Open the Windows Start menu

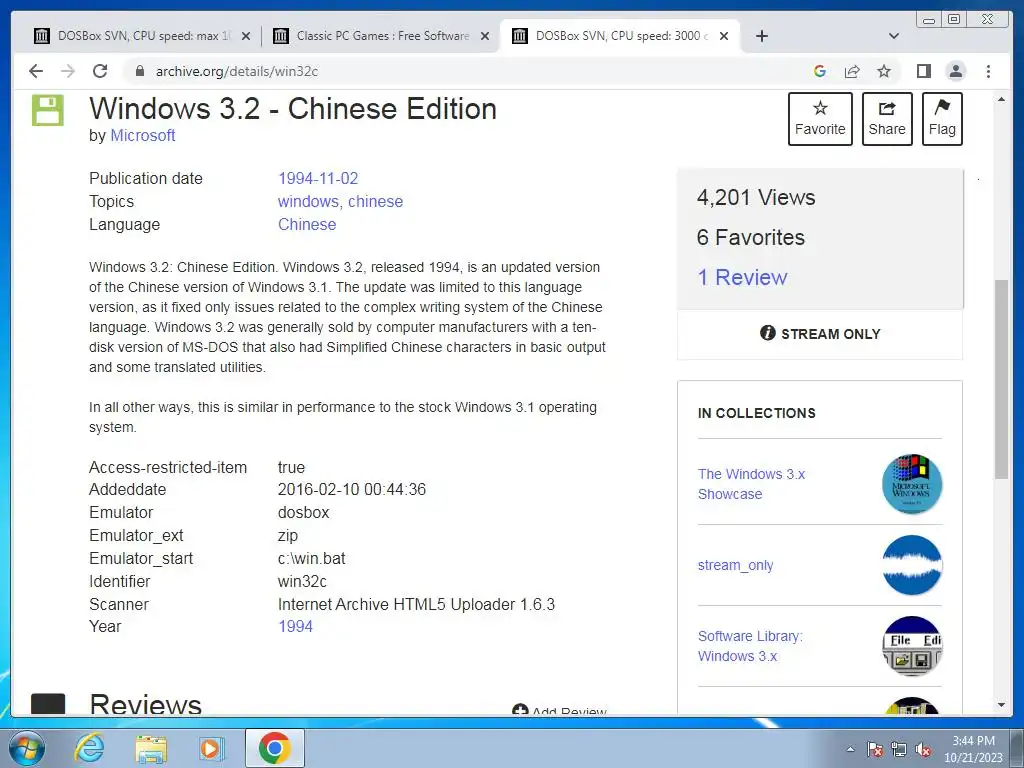pos(27,748)
